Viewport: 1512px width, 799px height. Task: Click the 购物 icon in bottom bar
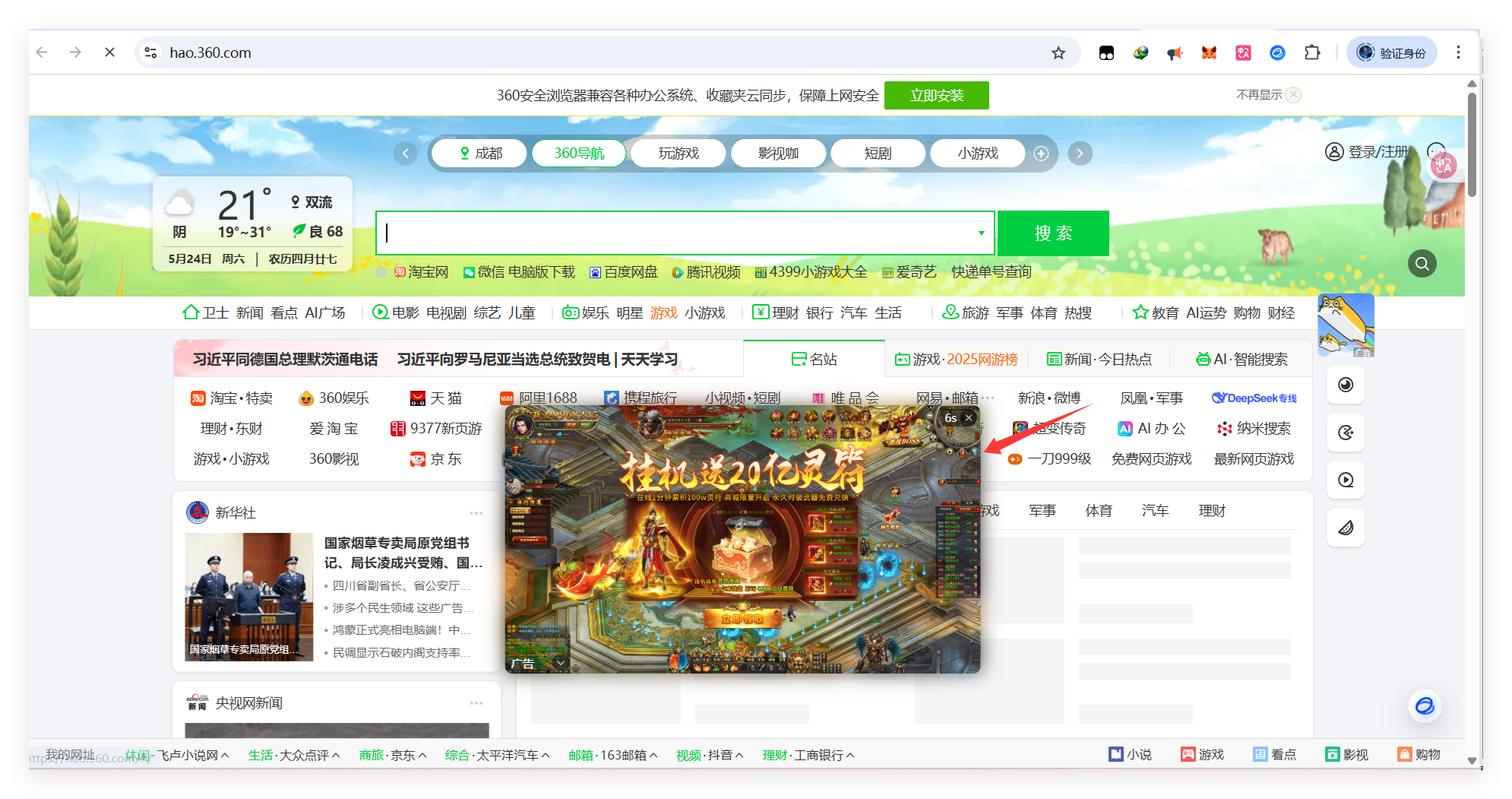1404,754
